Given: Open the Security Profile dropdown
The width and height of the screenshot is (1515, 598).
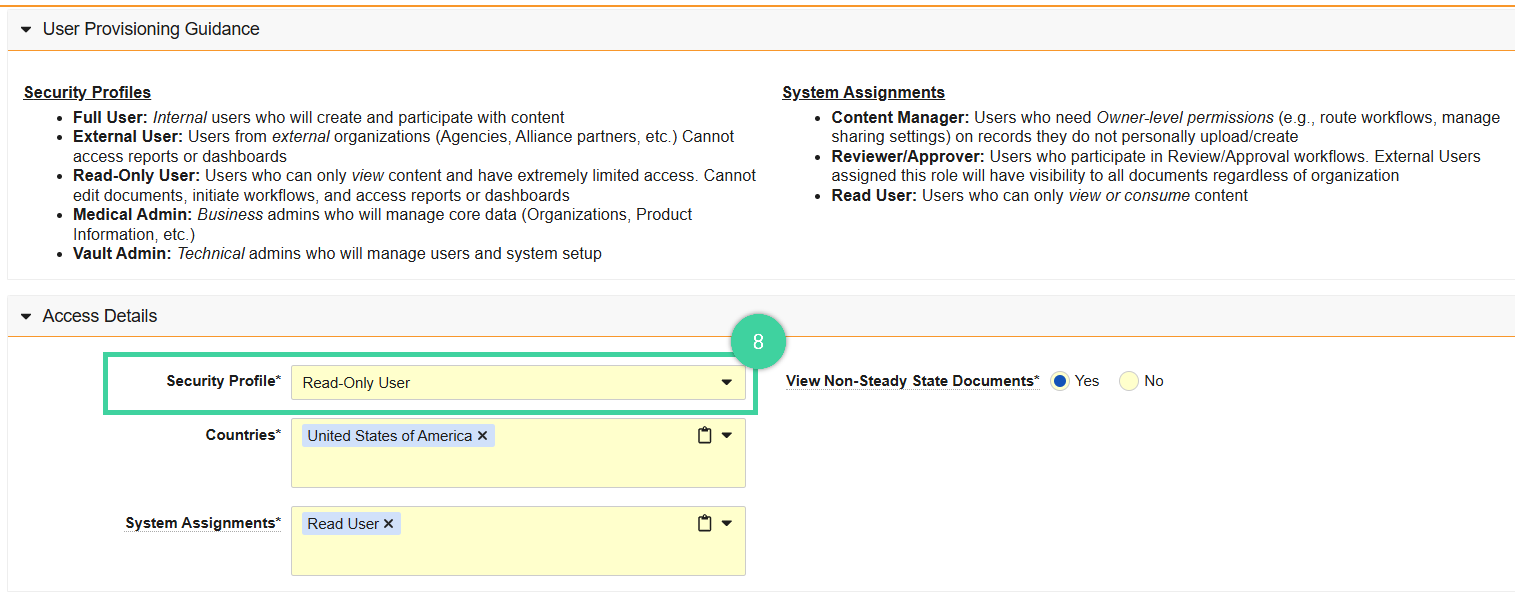Looking at the screenshot, I should [x=728, y=382].
